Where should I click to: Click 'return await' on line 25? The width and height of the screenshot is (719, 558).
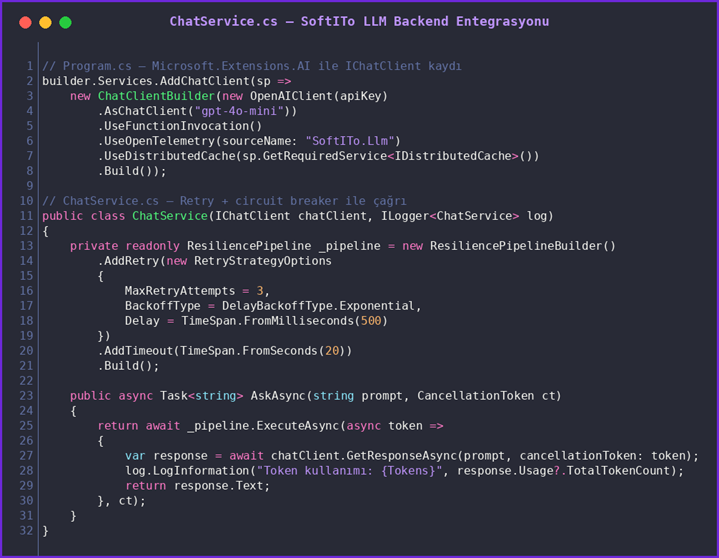(138, 425)
